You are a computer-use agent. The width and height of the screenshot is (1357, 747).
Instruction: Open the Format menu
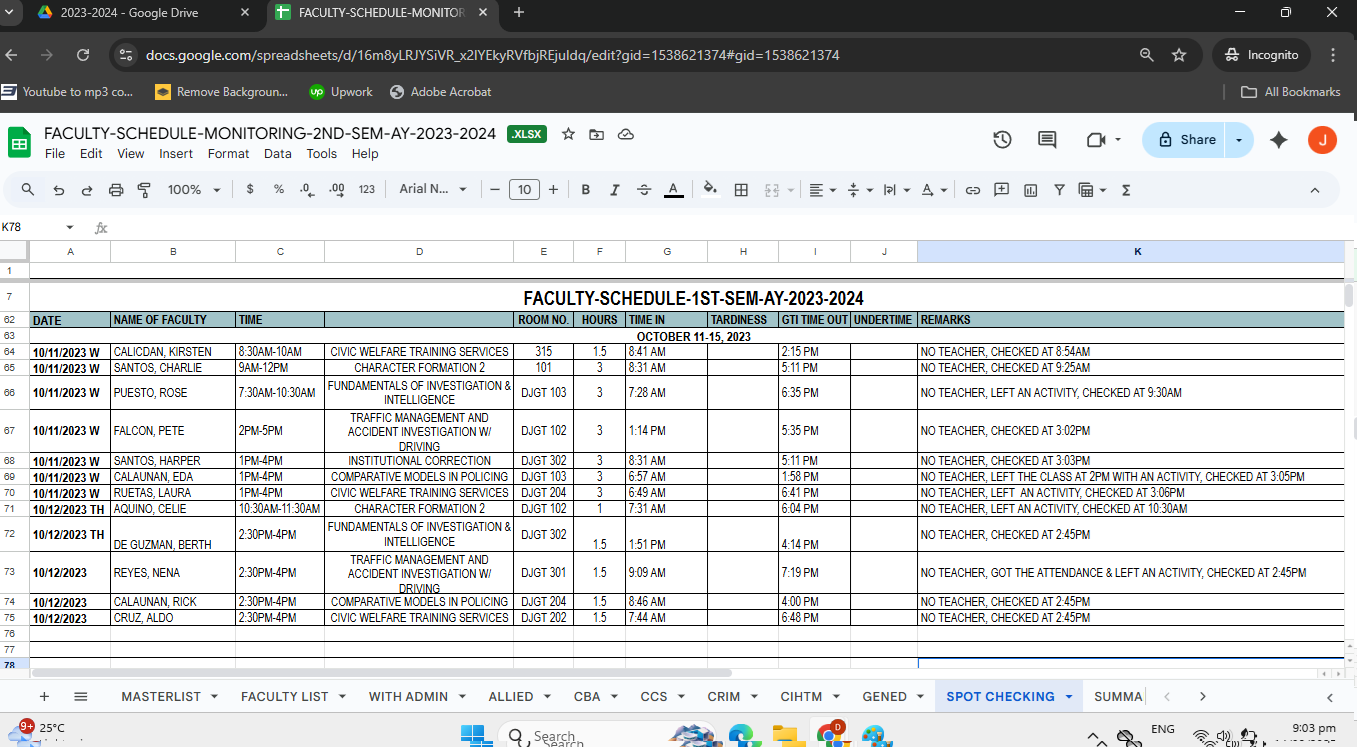coord(228,154)
